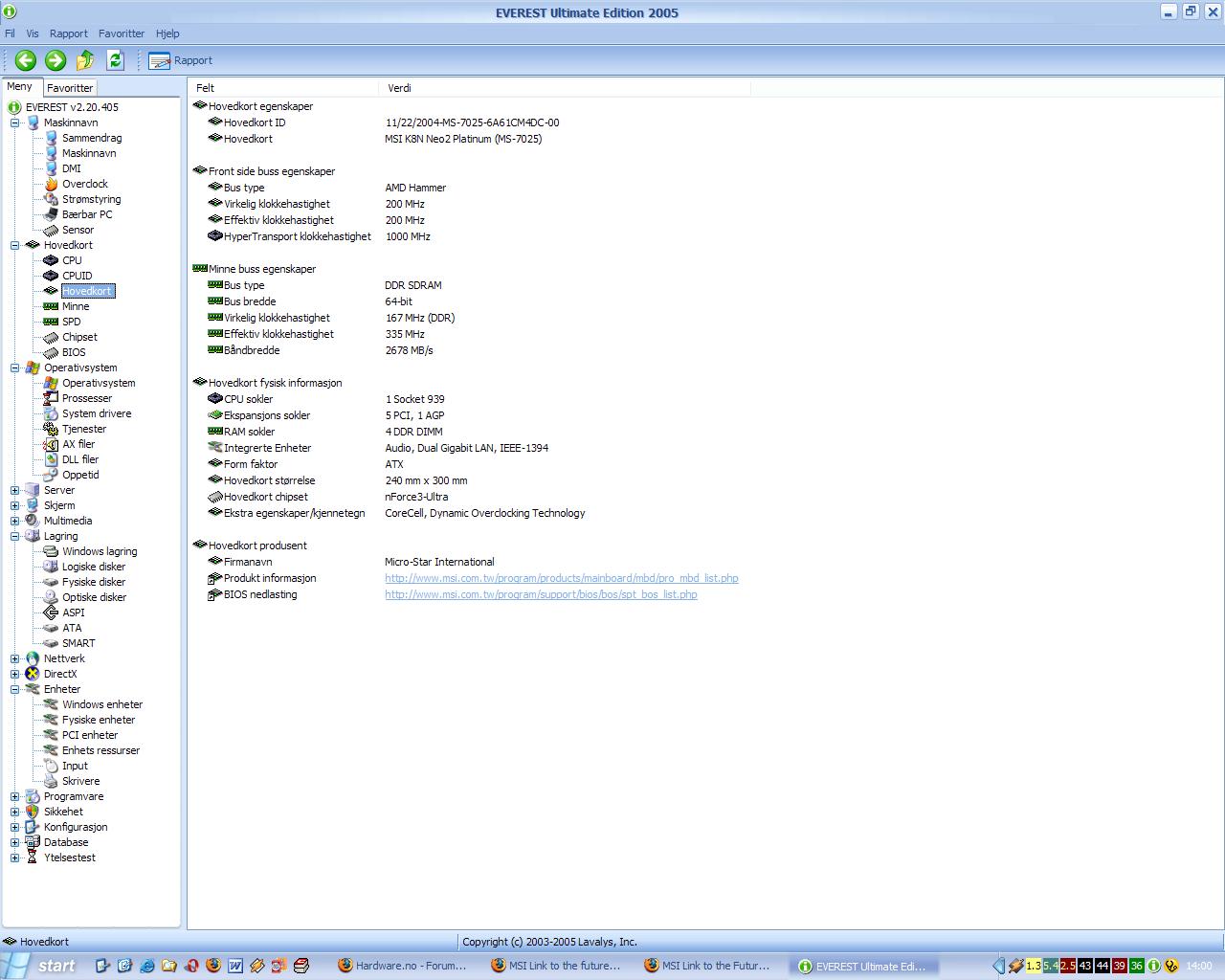Select the Meny tab in the side panel

click(20, 86)
